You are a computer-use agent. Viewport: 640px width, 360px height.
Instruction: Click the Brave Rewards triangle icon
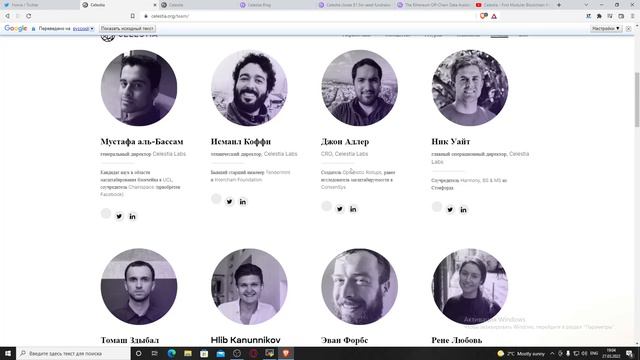tap(494, 16)
